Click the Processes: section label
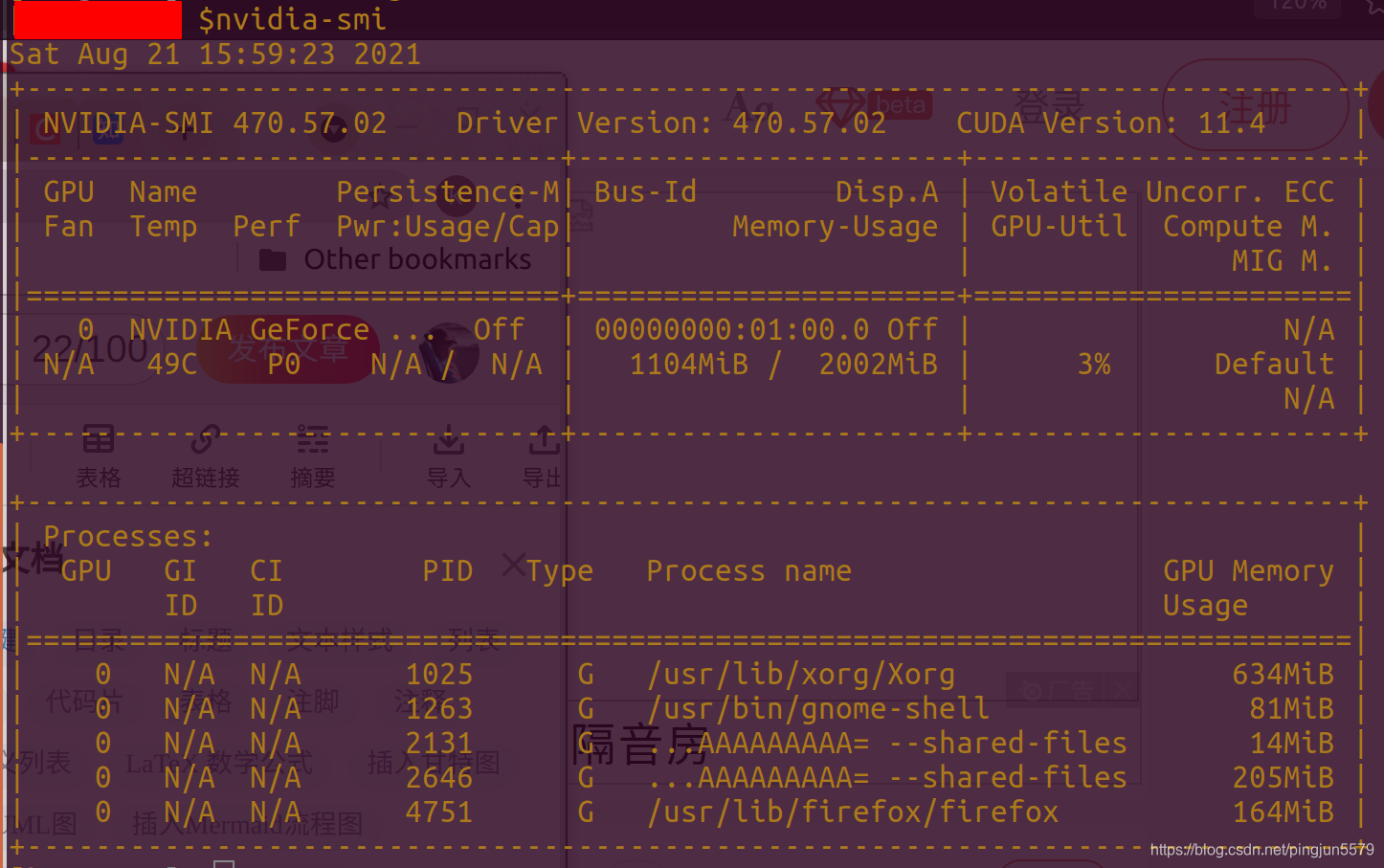This screenshot has height=868, width=1384. pyautogui.click(x=129, y=537)
